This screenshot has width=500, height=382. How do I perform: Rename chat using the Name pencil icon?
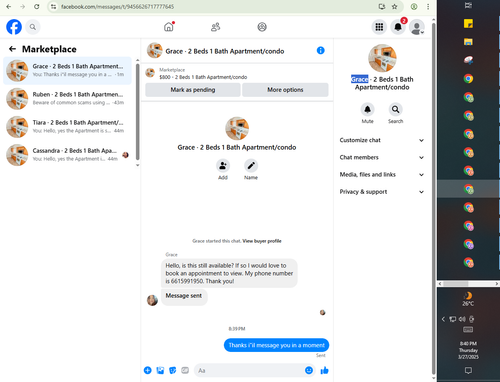point(251,166)
